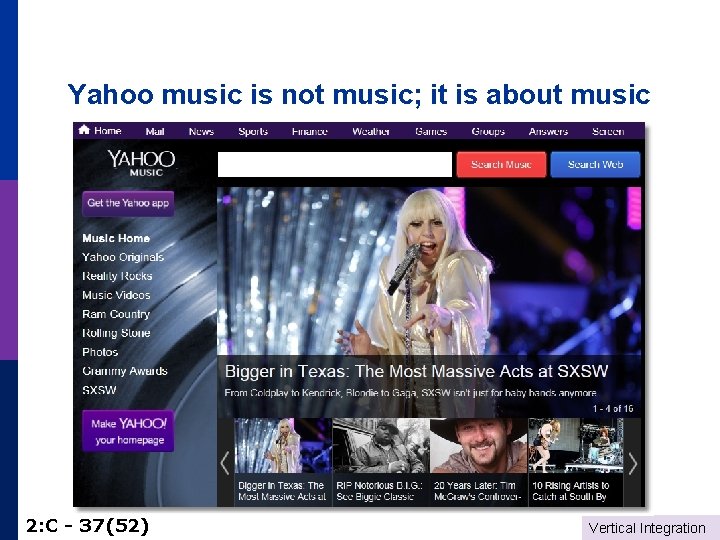Open News in top navigation

[x=201, y=132]
